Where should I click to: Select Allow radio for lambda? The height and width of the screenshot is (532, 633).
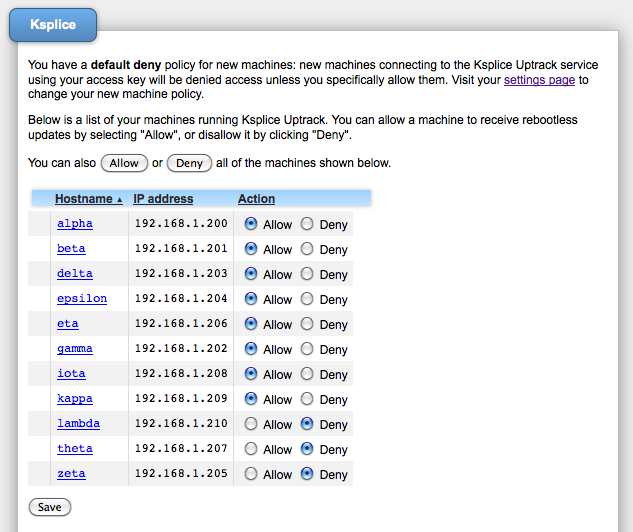pos(251,424)
